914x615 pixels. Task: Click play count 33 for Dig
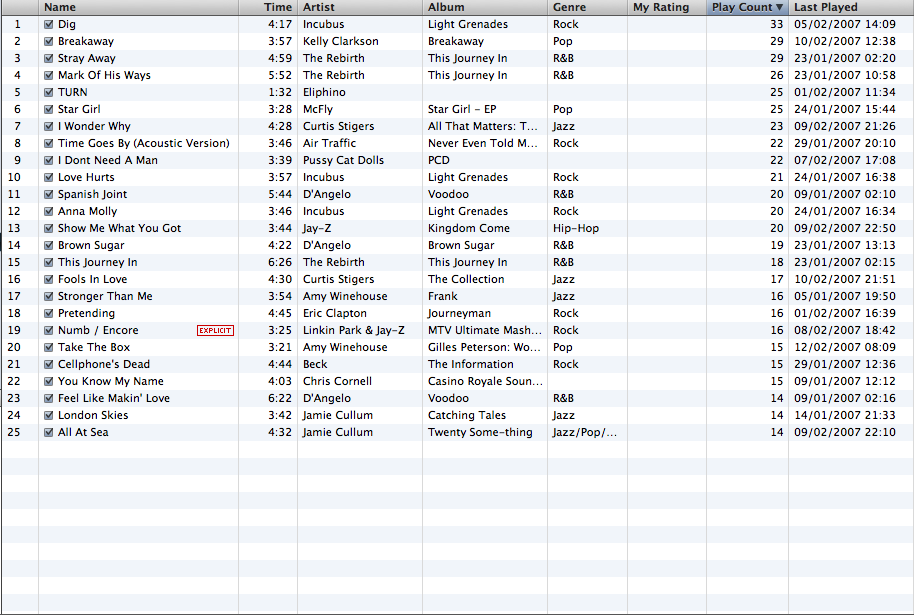(776, 24)
